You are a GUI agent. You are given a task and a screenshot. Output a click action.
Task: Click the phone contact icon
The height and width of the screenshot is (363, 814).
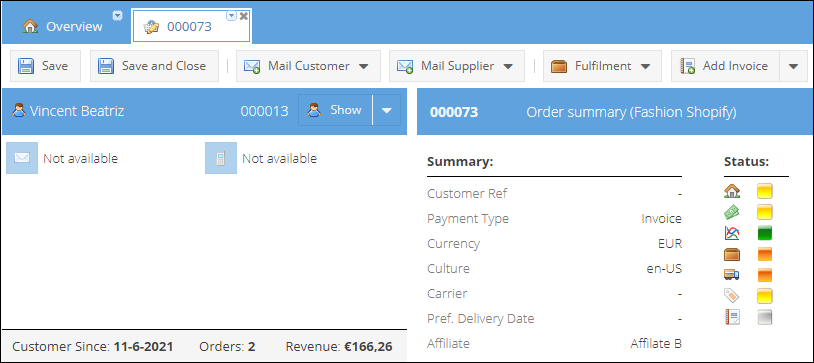tap(221, 158)
